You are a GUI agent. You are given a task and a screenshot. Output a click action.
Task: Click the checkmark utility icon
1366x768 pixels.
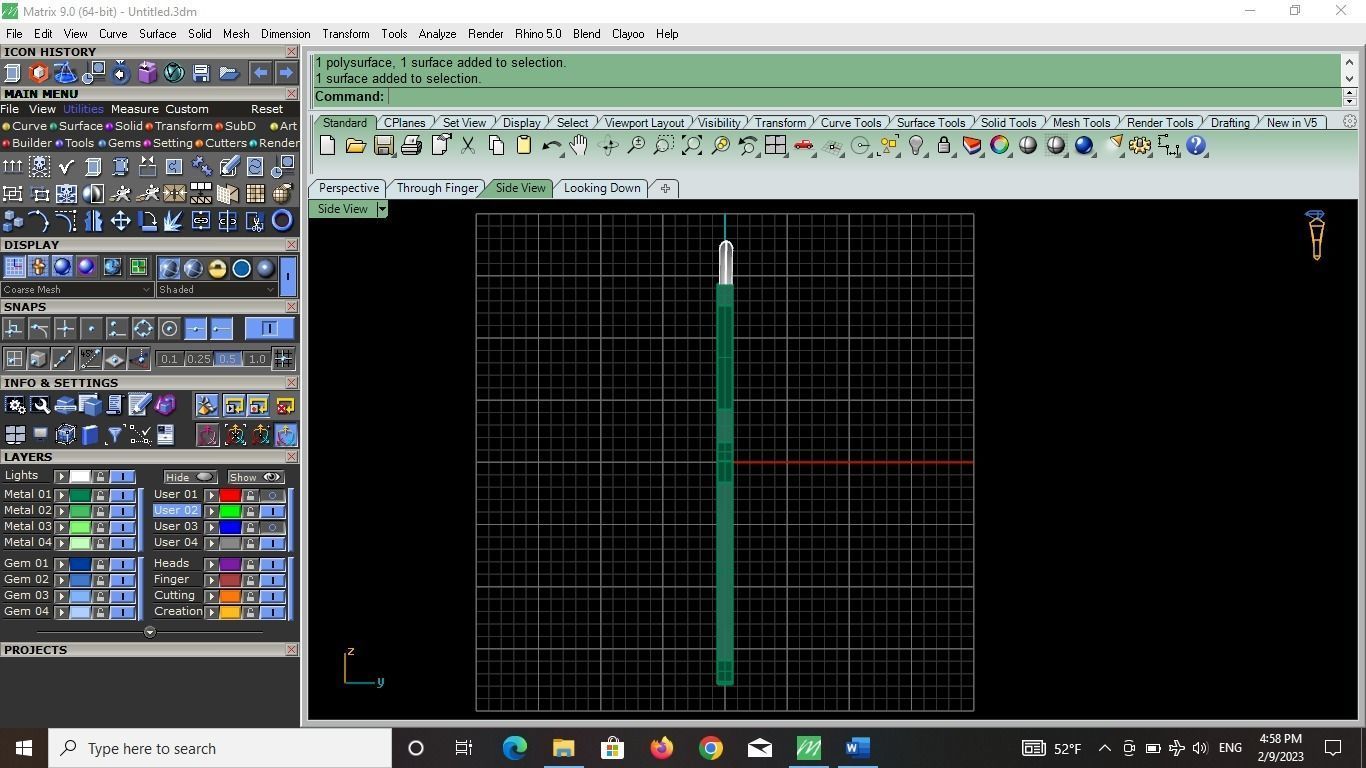(67, 166)
